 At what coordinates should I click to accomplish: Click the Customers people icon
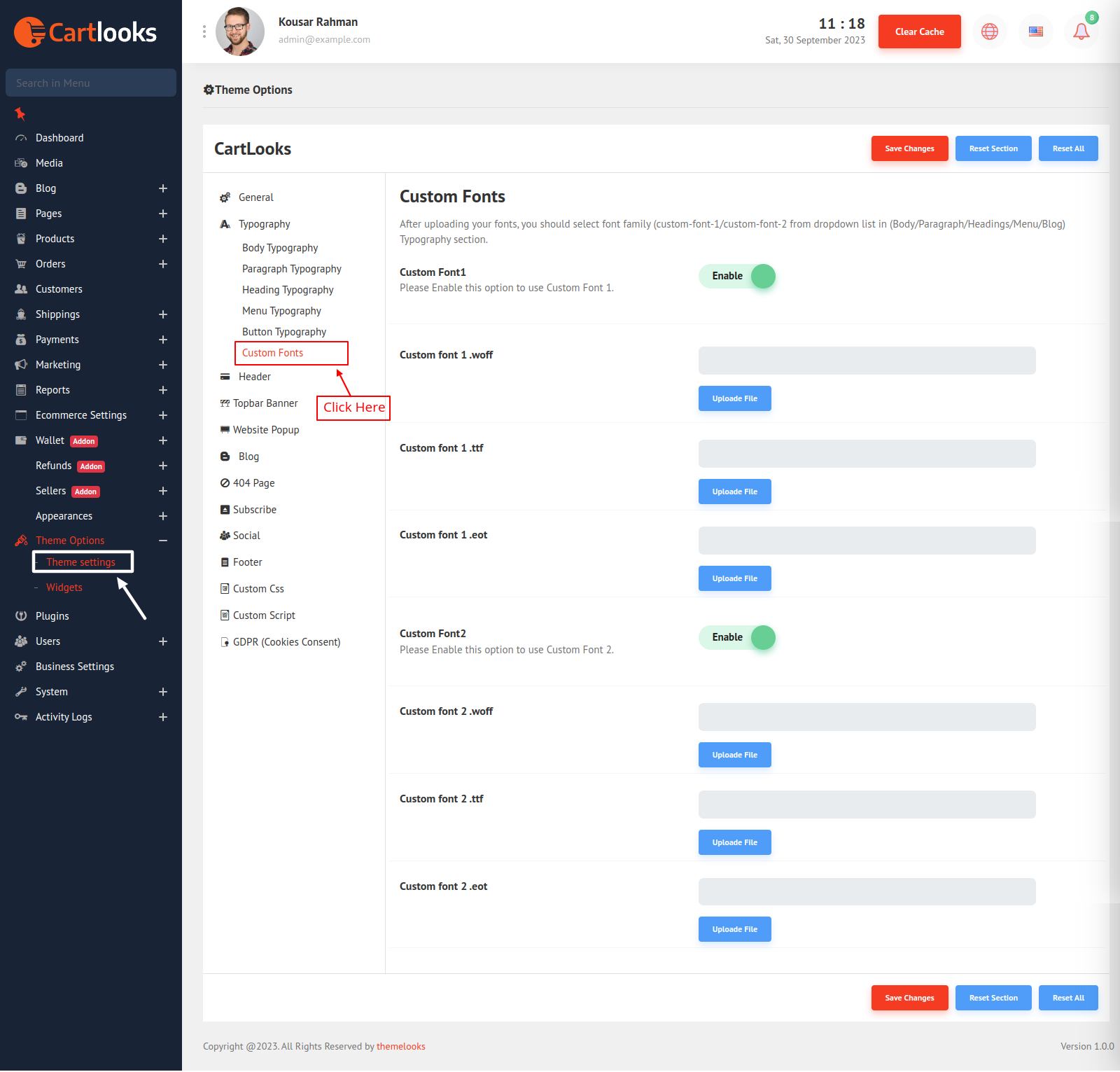[x=21, y=289]
